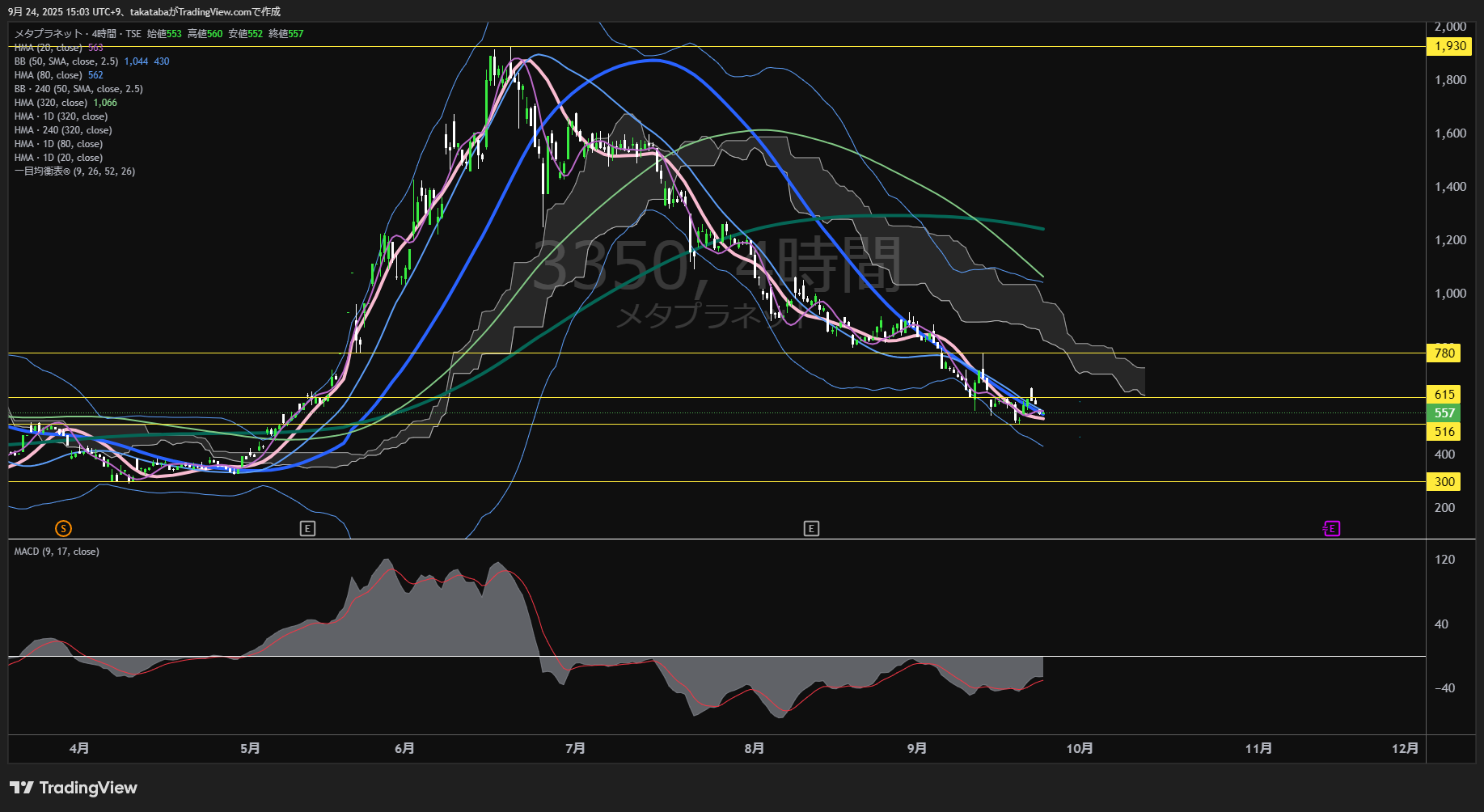Click the MACD axis value 120
Screen dimensions: 1484x812
[x=1444, y=559]
